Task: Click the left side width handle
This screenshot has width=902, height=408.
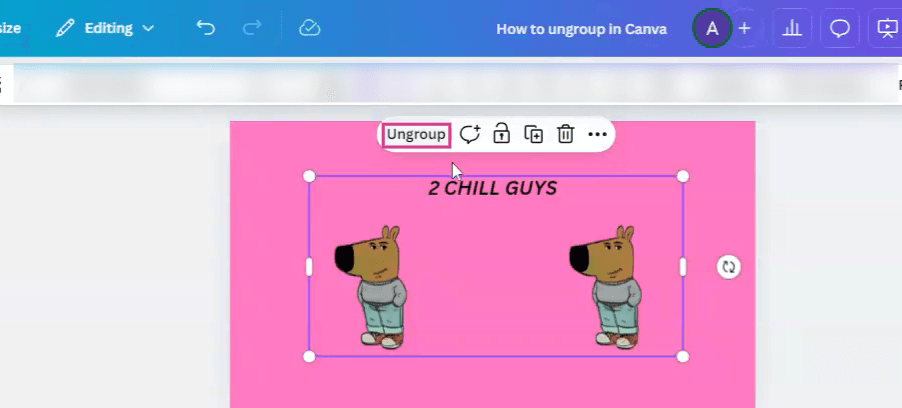Action: 309,267
